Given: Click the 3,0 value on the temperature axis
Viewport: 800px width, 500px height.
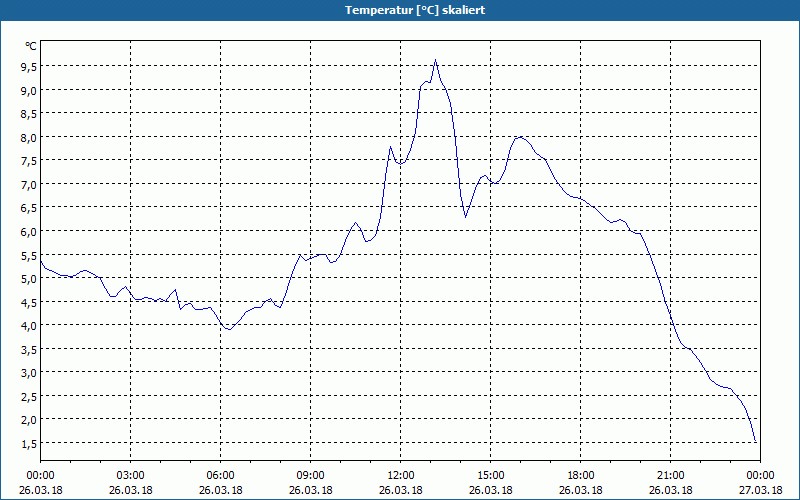Looking at the screenshot, I should coord(28,372).
